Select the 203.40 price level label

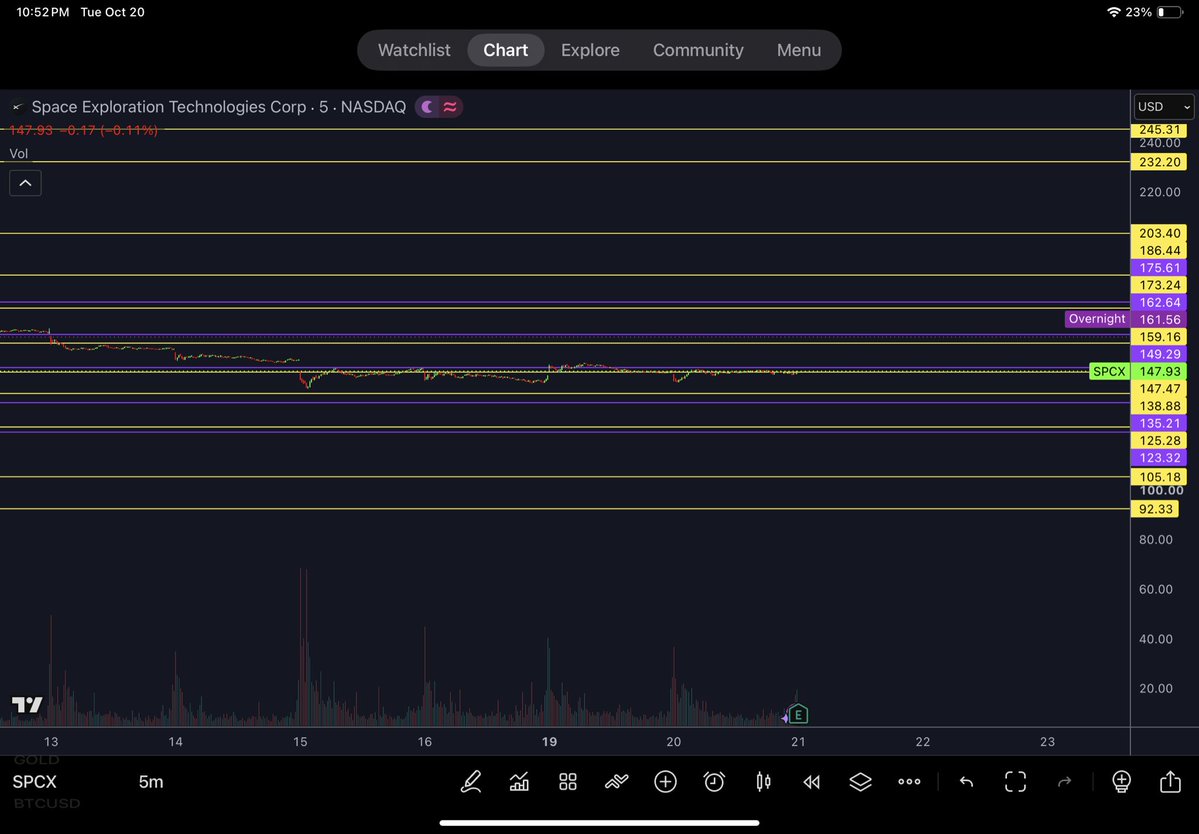pyautogui.click(x=1159, y=233)
